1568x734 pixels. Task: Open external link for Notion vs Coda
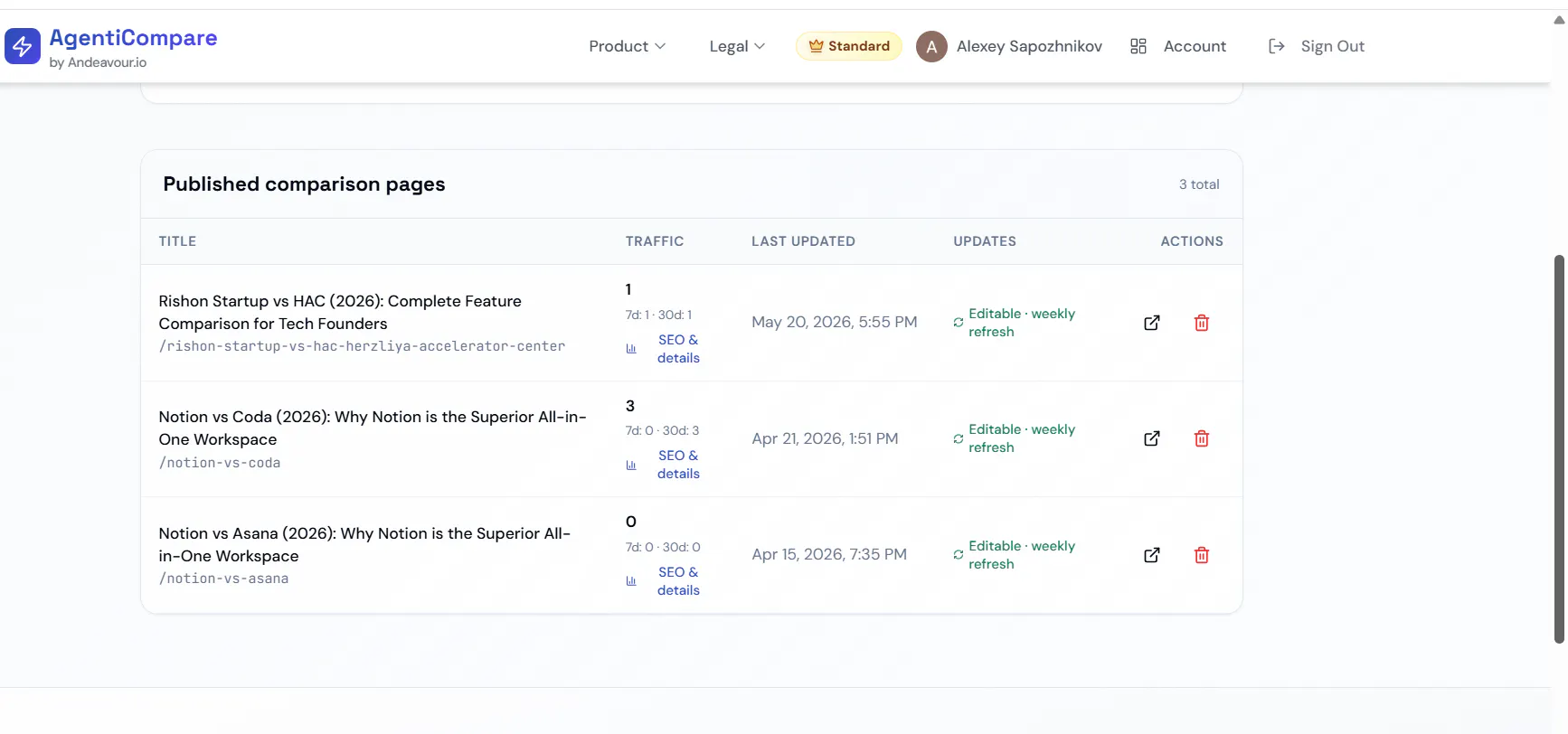pos(1152,438)
